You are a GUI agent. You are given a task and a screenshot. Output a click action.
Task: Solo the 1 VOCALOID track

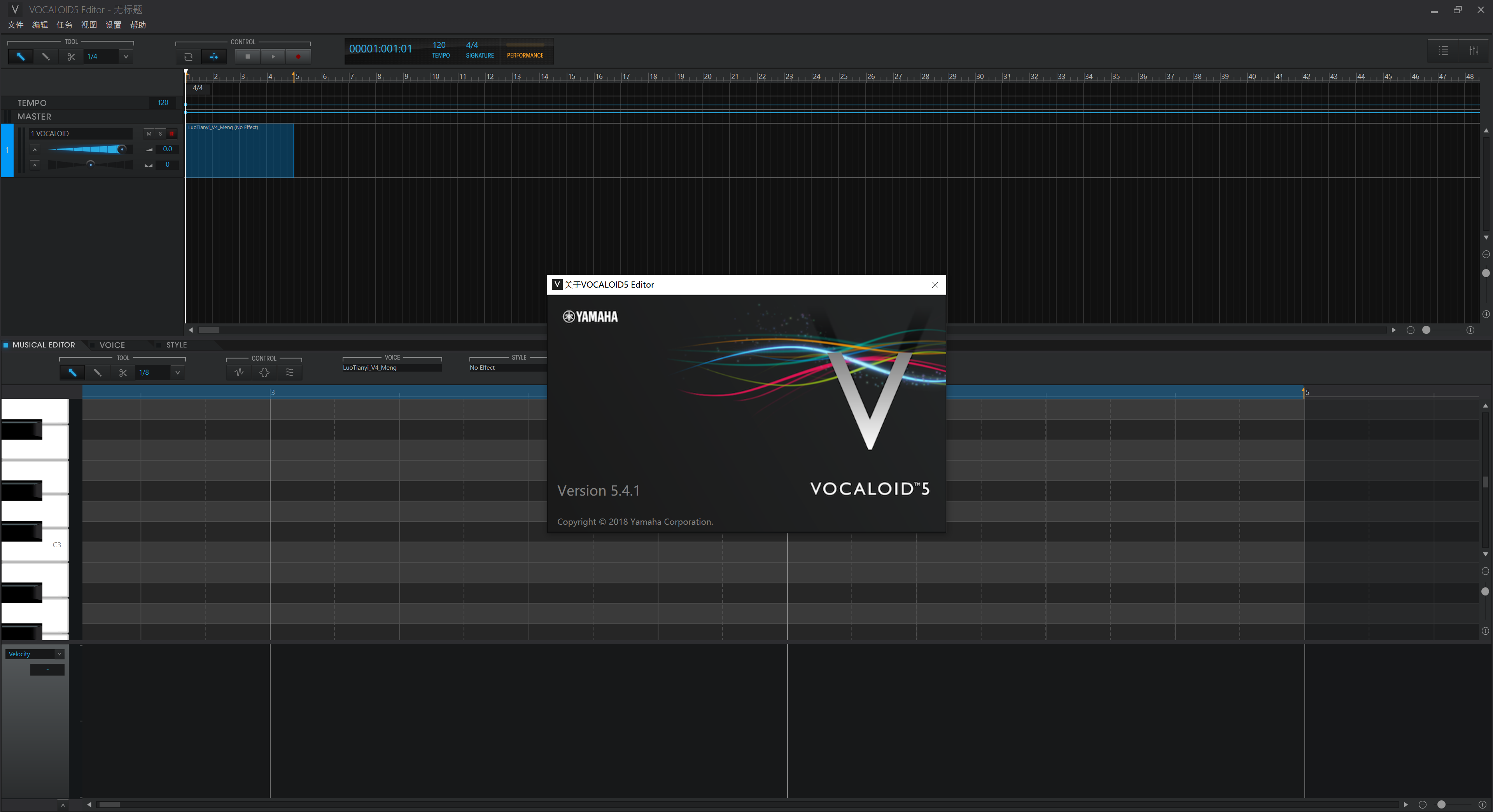pyautogui.click(x=160, y=134)
